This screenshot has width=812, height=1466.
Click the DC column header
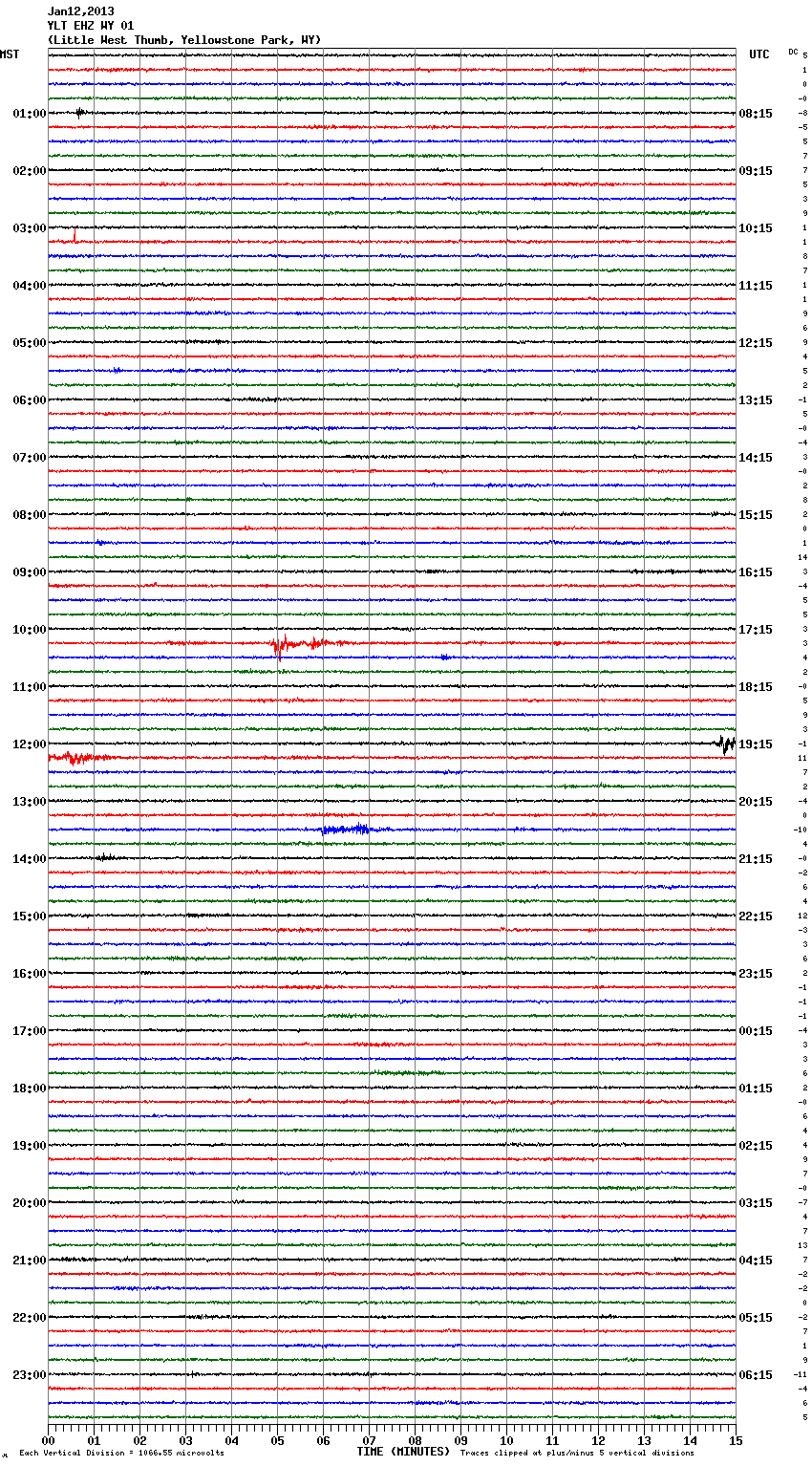pyautogui.click(x=793, y=52)
